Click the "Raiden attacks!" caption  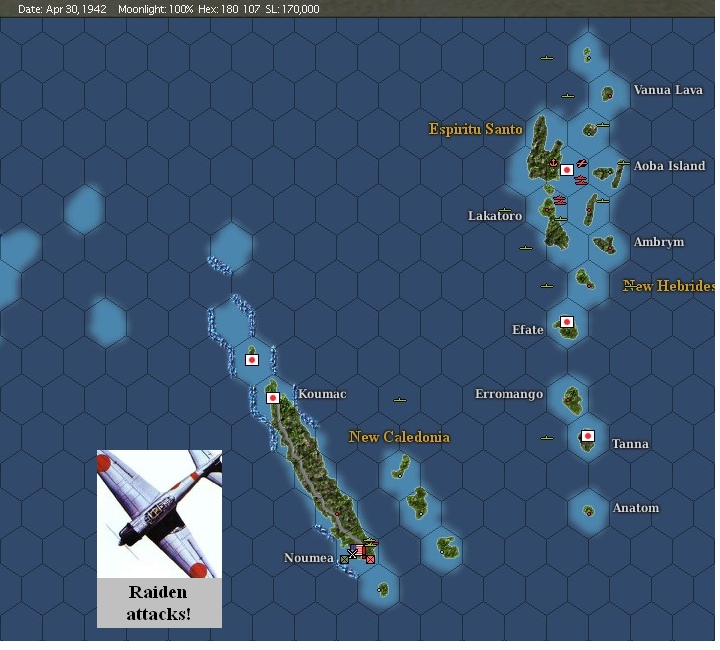click(x=158, y=603)
